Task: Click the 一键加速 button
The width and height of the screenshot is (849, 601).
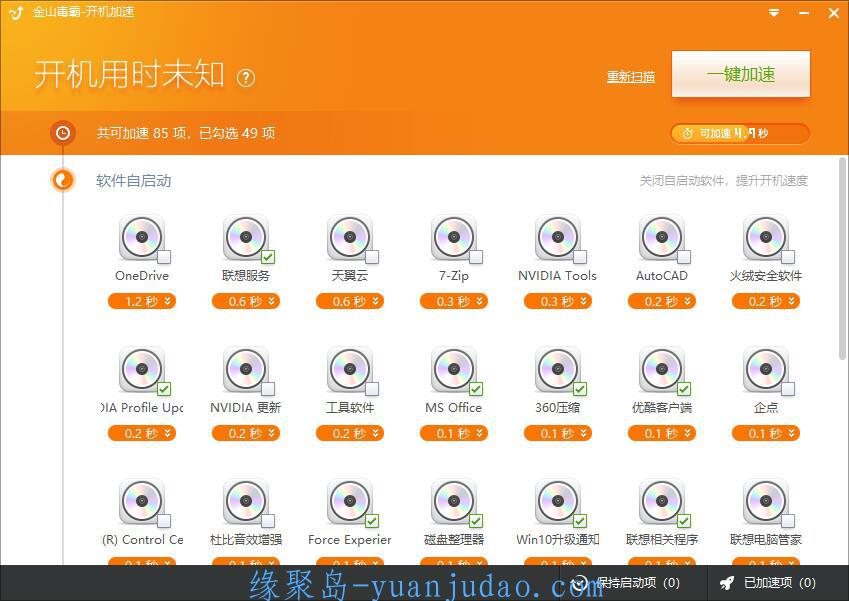Action: pos(741,74)
